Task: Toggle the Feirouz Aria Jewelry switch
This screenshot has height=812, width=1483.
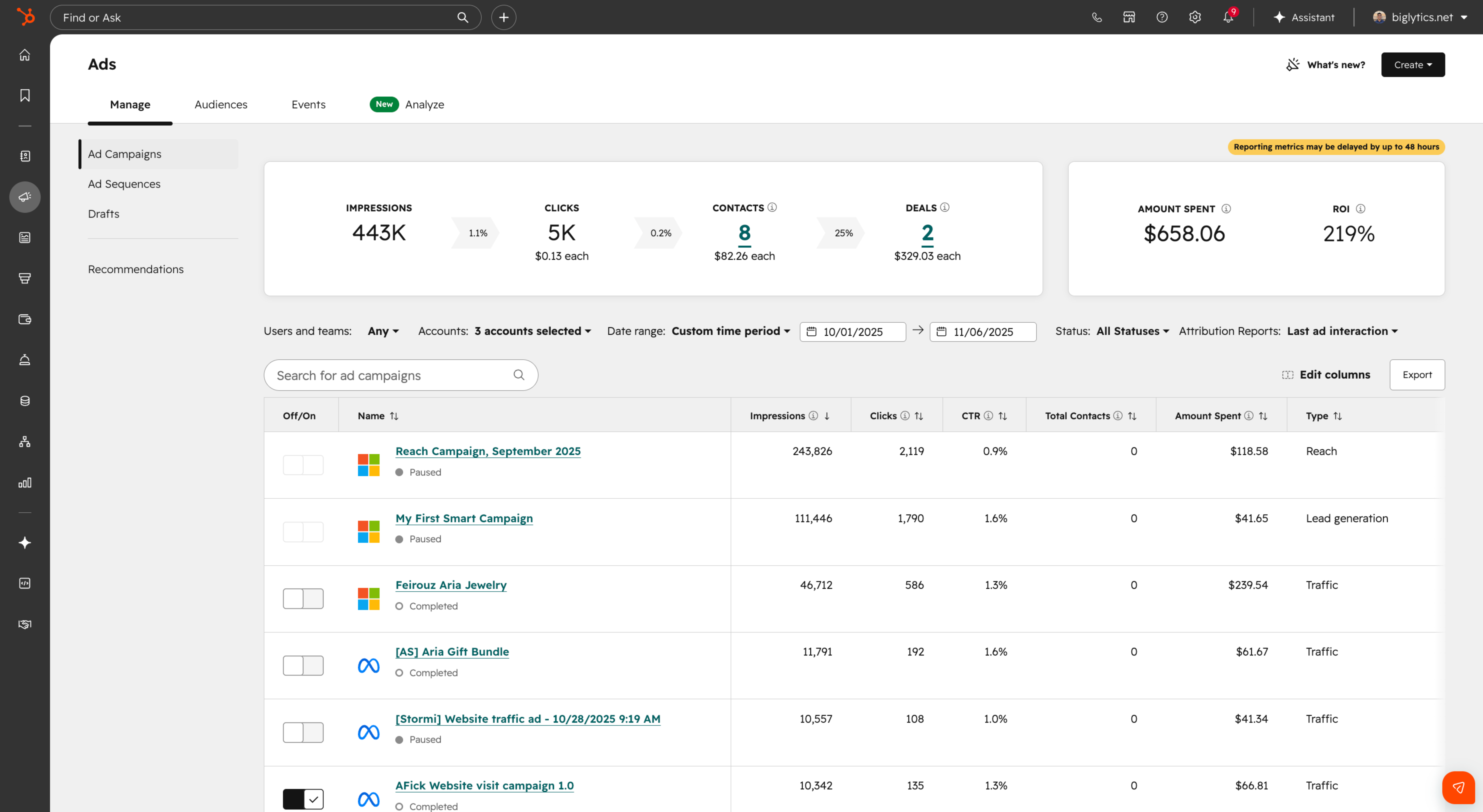Action: coord(303,598)
